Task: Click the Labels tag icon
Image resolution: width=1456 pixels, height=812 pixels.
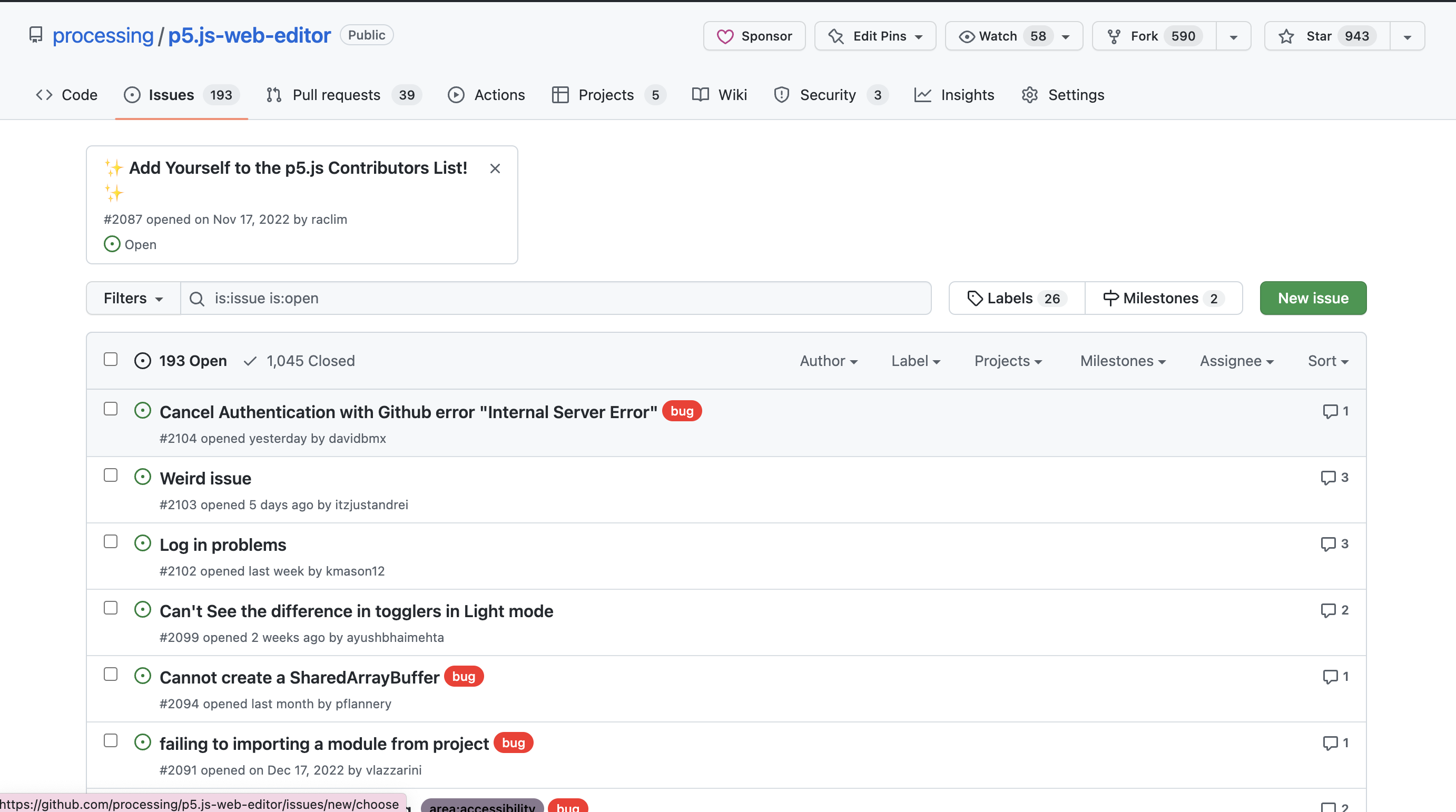Action: tap(975, 299)
